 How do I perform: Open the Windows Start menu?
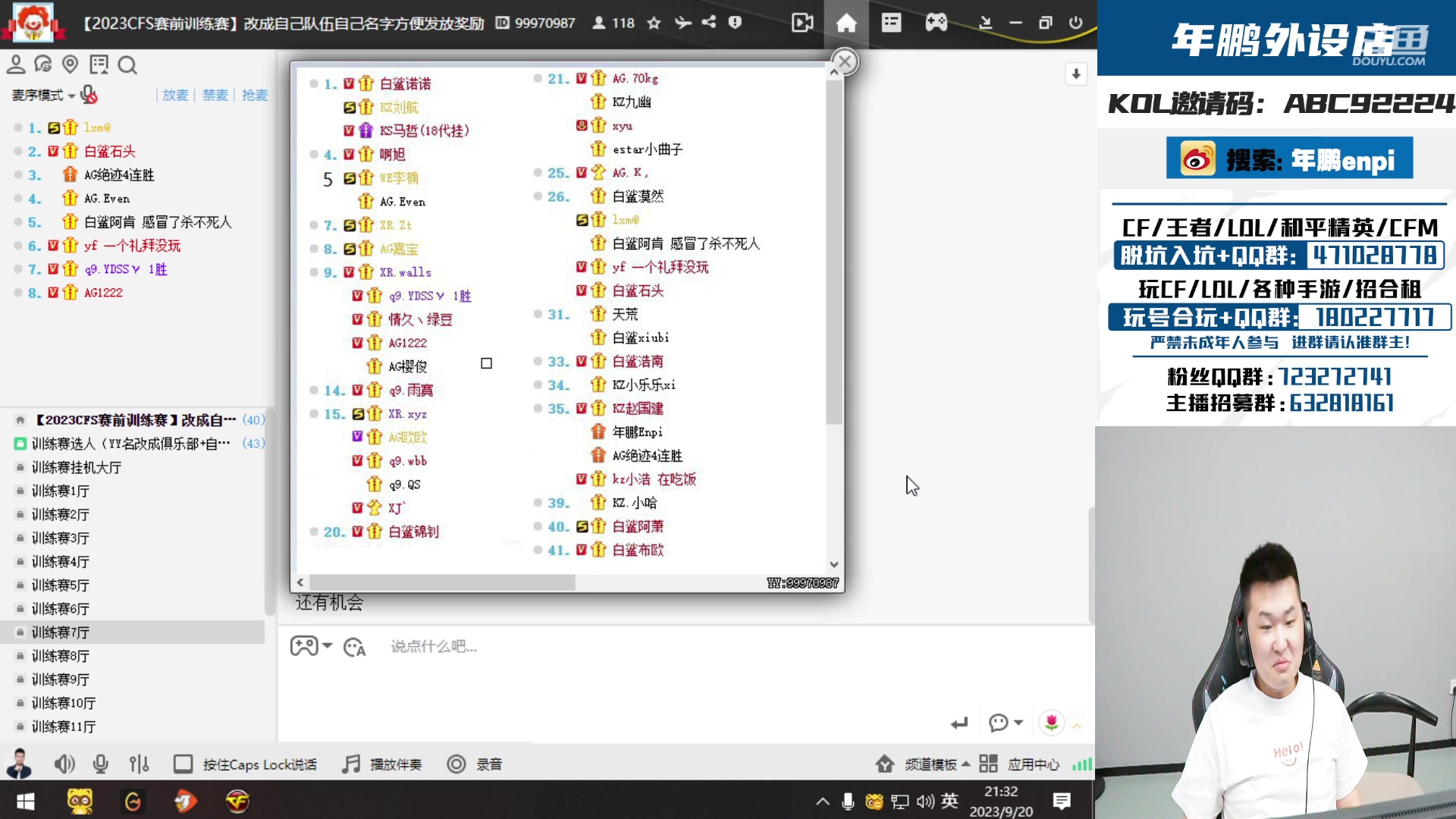(26, 801)
